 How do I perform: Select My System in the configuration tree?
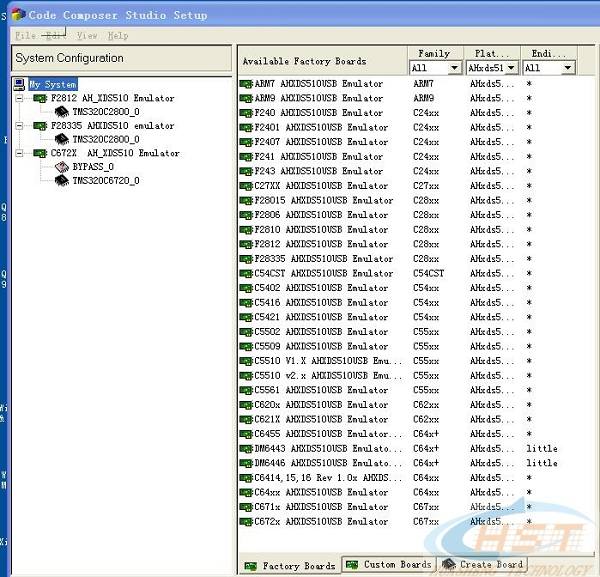pyautogui.click(x=53, y=84)
